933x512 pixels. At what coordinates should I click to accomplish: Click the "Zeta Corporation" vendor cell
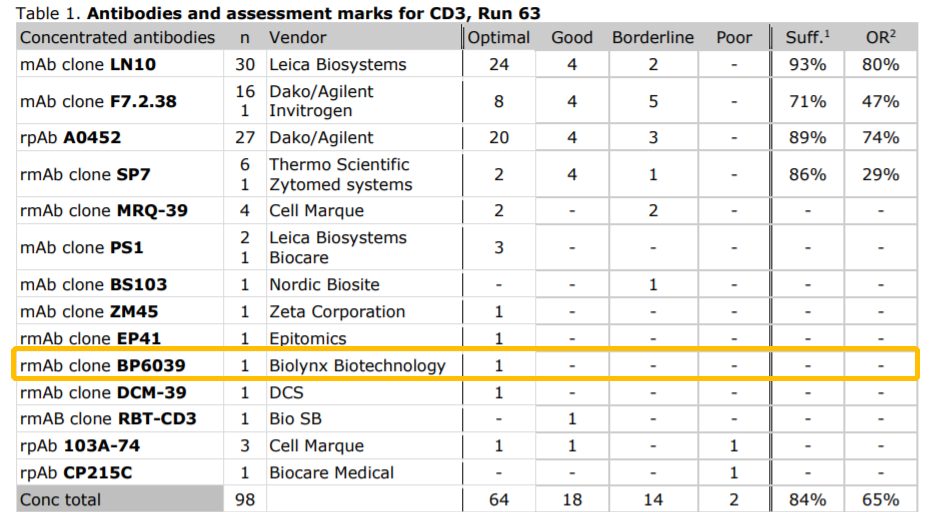pos(337,312)
